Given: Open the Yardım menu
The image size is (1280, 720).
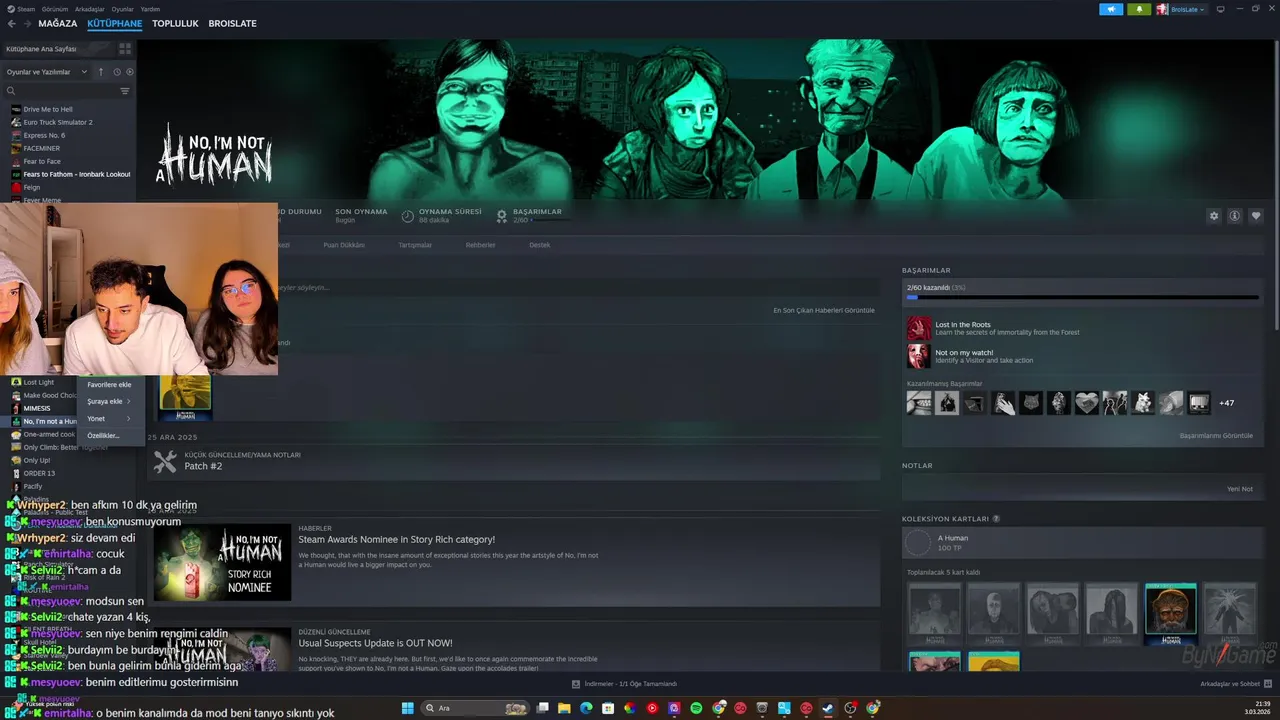Looking at the screenshot, I should (x=150, y=9).
